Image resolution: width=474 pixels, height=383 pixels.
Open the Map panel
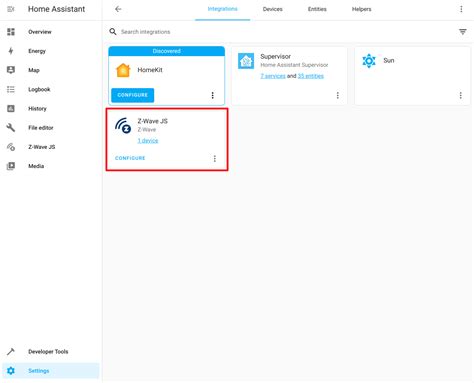[51, 70]
